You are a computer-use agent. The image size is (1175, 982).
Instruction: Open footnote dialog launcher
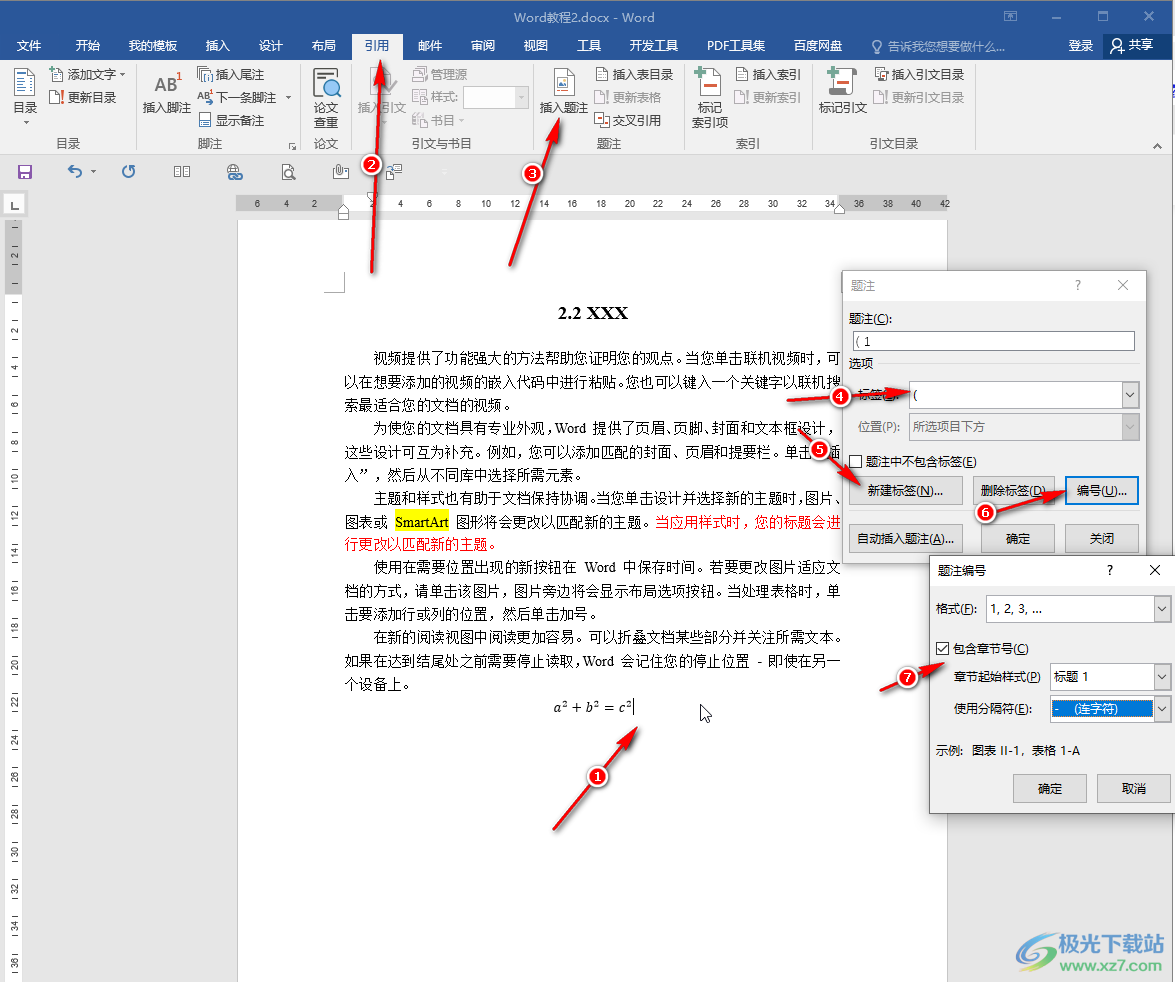(292, 145)
